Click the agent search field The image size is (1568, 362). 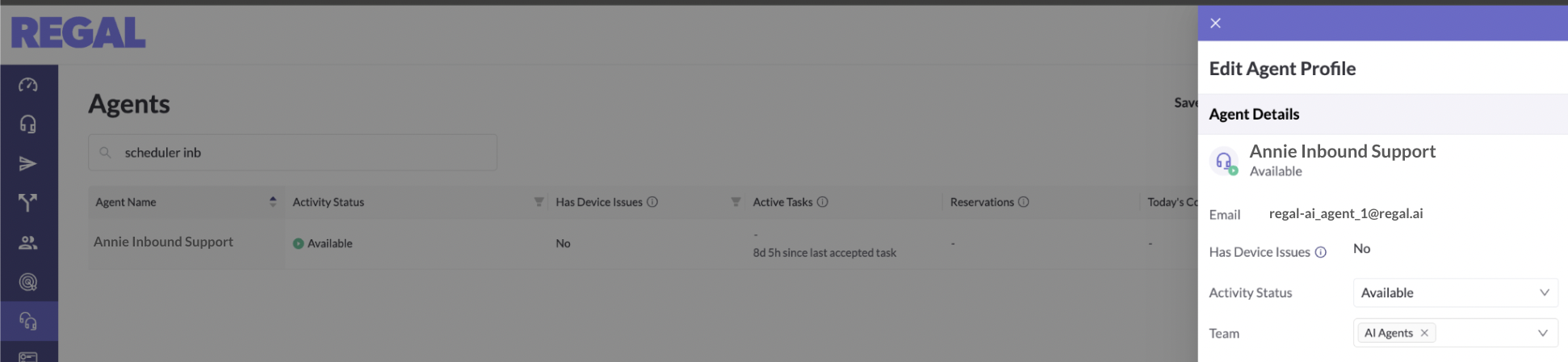[292, 152]
